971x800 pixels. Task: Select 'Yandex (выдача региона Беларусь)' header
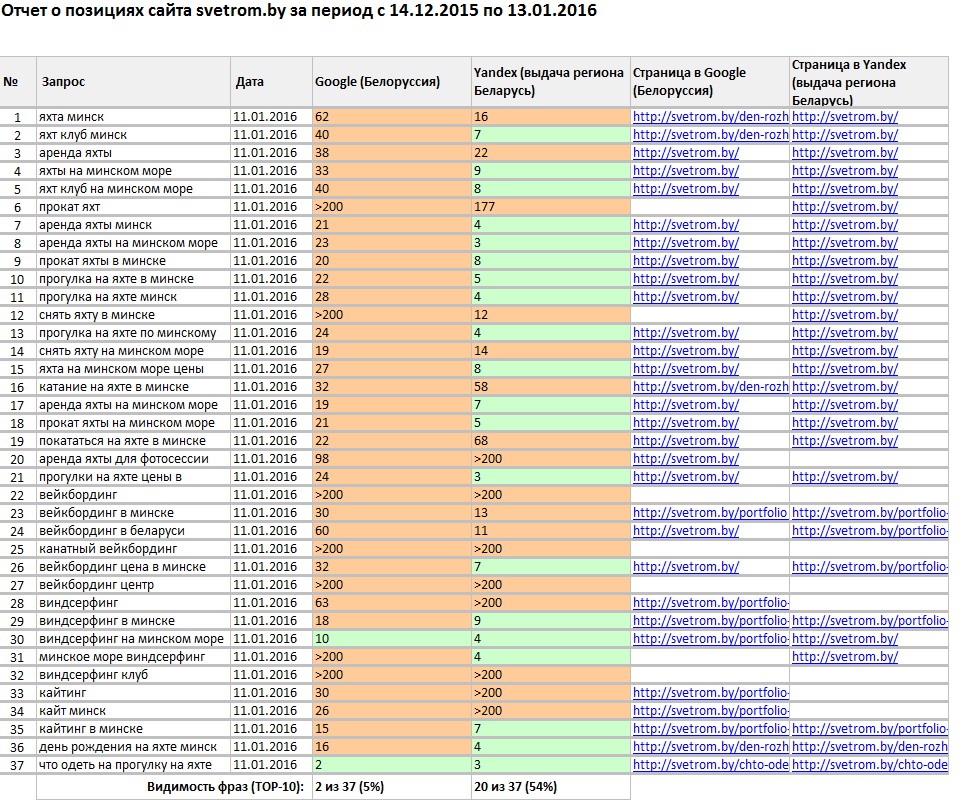point(551,82)
